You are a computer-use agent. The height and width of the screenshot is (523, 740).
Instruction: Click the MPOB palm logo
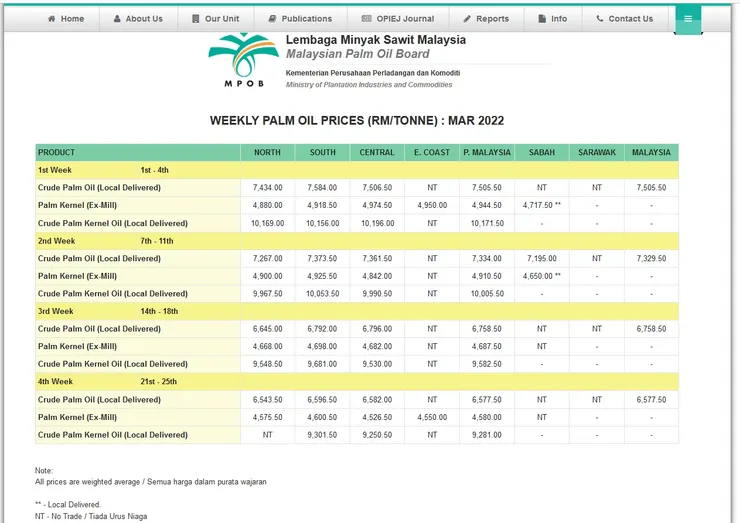244,60
